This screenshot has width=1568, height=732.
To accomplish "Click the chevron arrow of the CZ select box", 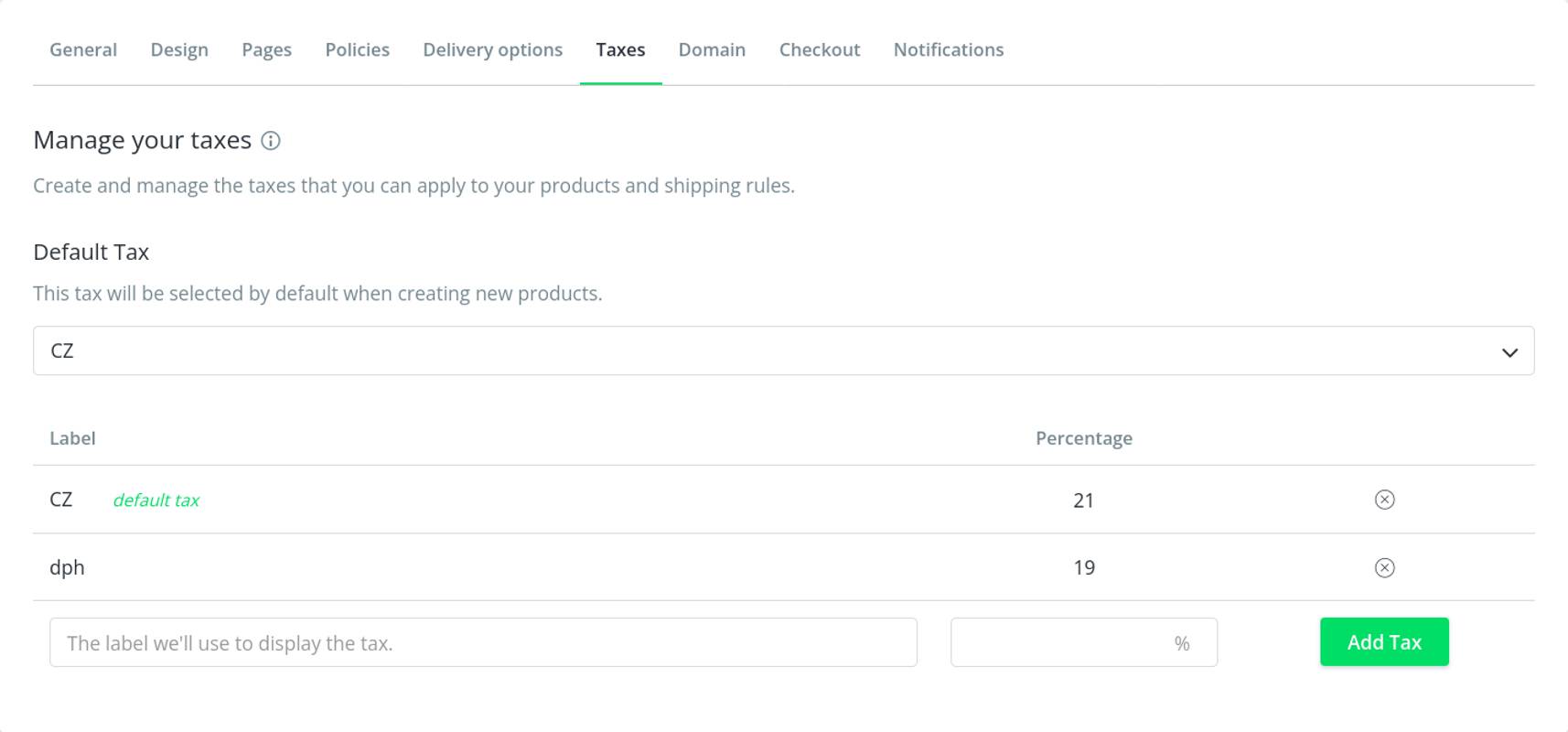I will click(x=1509, y=352).
